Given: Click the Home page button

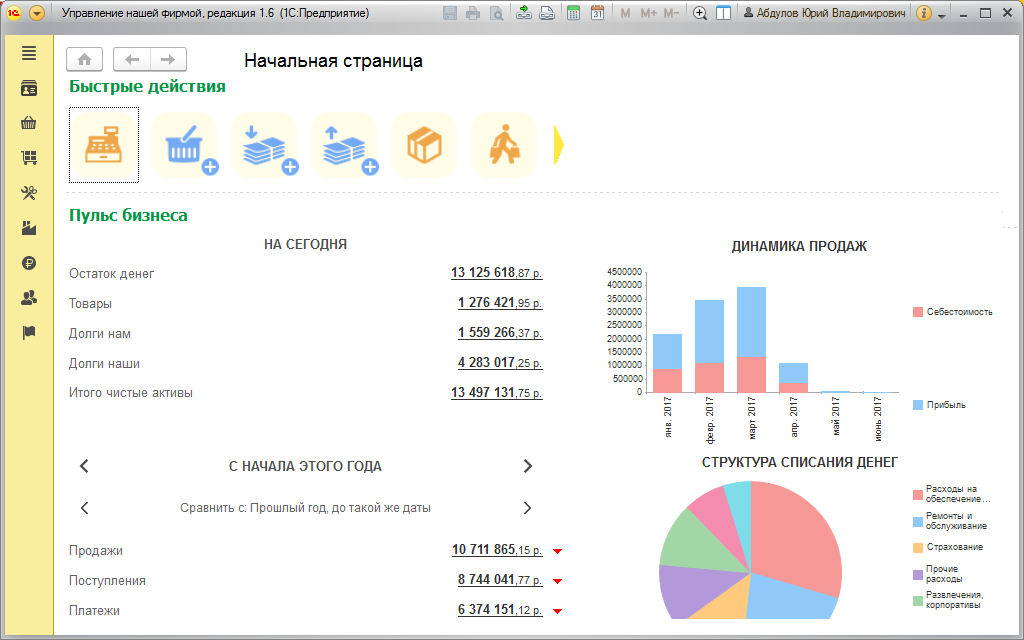Looking at the screenshot, I should click(x=85, y=60).
